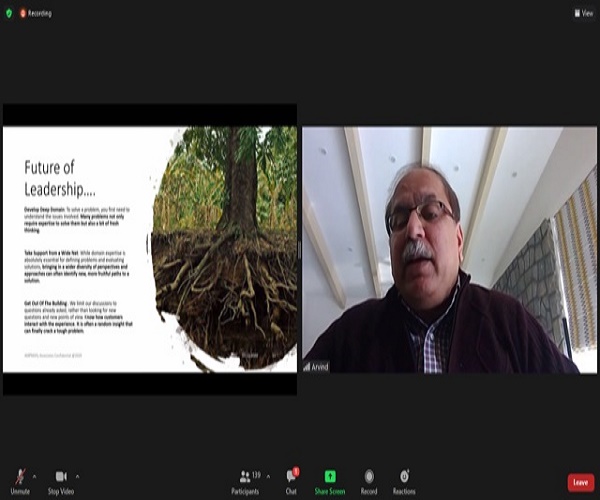Open the Reactions menu
The height and width of the screenshot is (500, 600).
[x=404, y=482]
